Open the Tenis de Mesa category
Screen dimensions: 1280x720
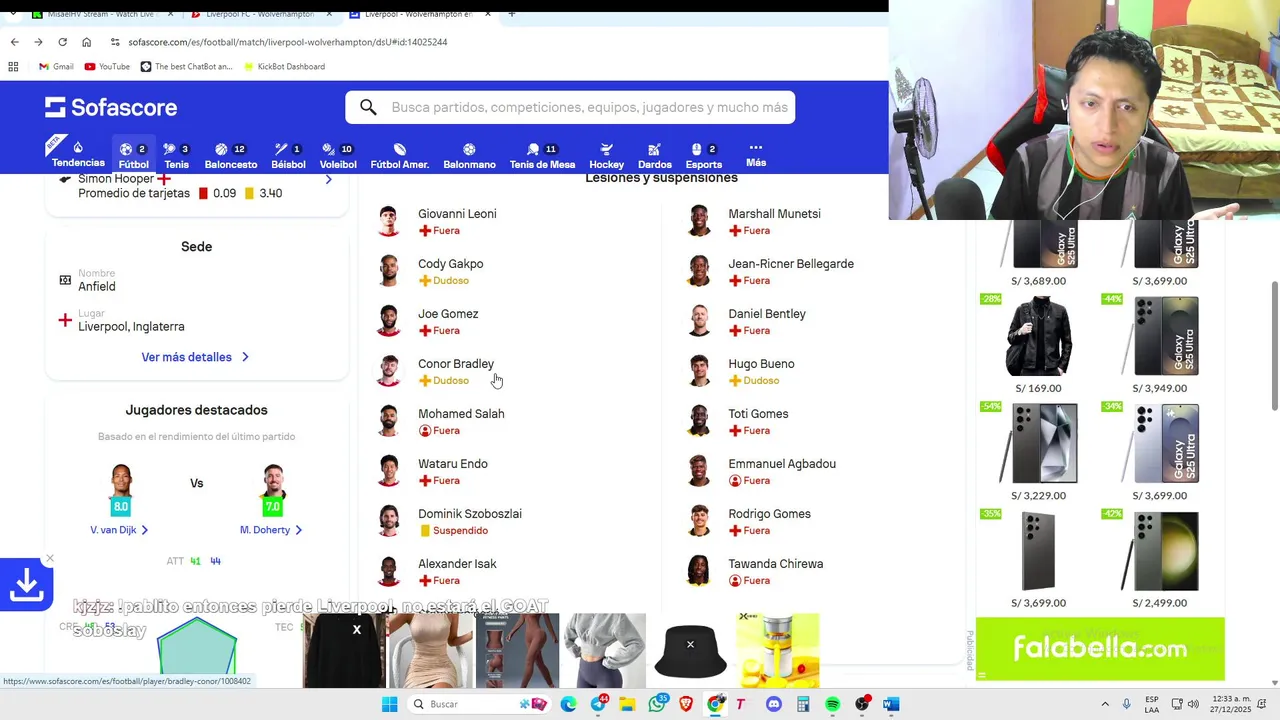point(542,155)
